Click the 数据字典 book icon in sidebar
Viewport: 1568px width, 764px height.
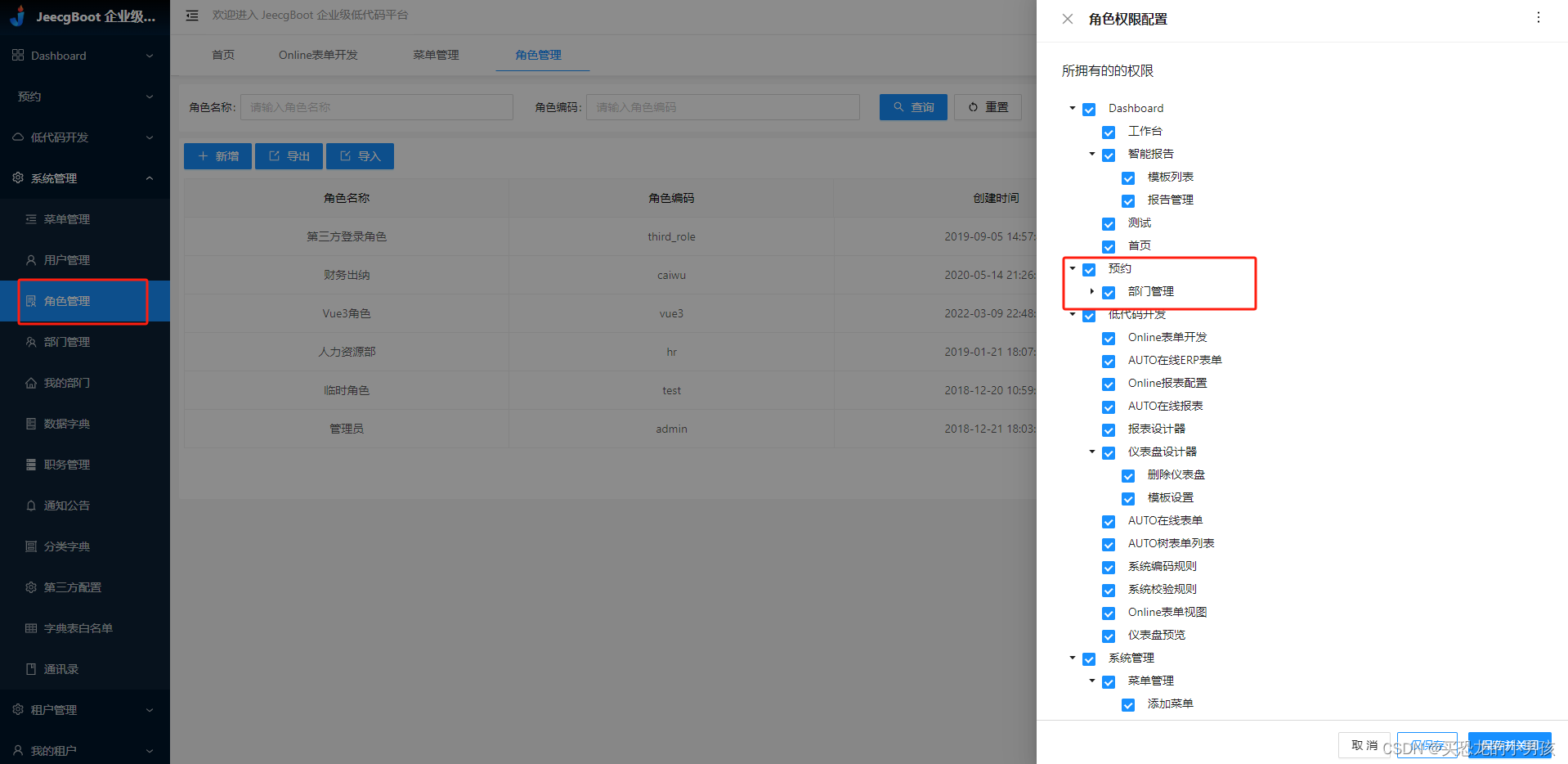pyautogui.click(x=31, y=423)
